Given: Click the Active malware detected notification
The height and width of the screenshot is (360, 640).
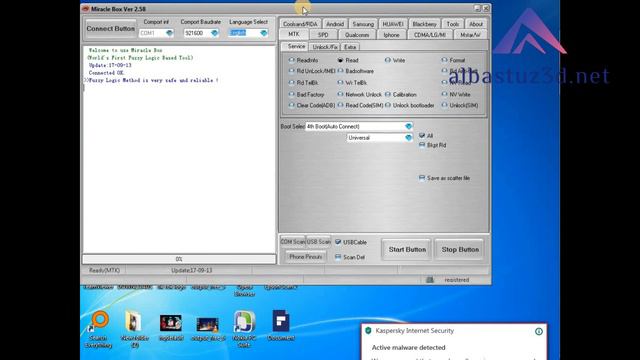Looking at the screenshot, I should click(409, 348).
